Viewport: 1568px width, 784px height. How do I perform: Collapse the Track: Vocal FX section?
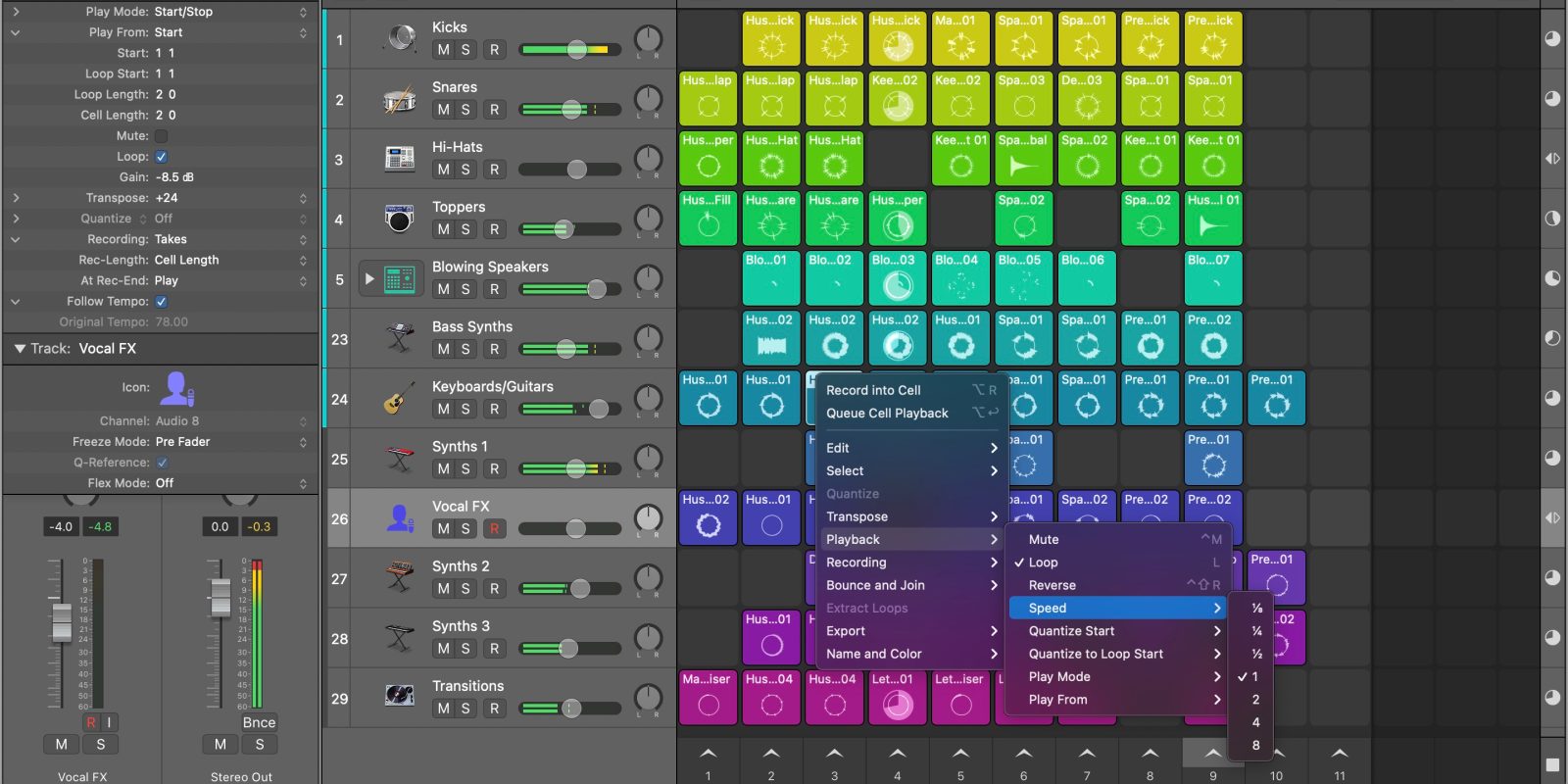(x=19, y=349)
